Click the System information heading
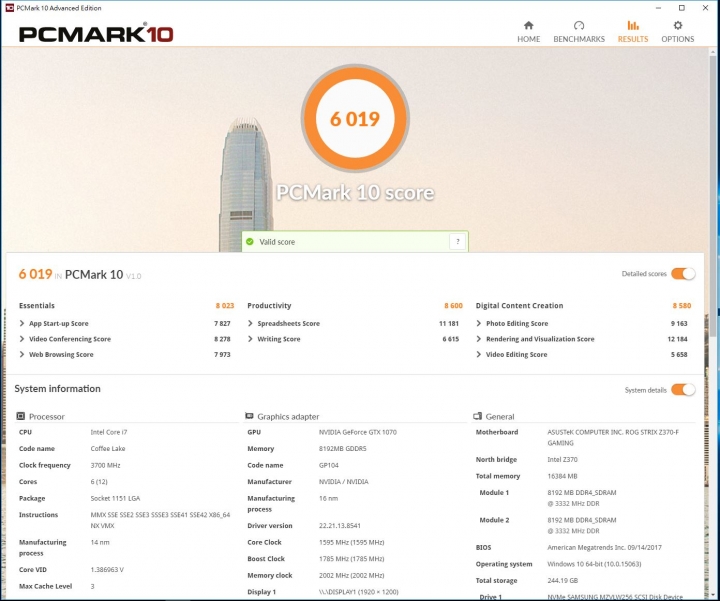 tap(57, 389)
